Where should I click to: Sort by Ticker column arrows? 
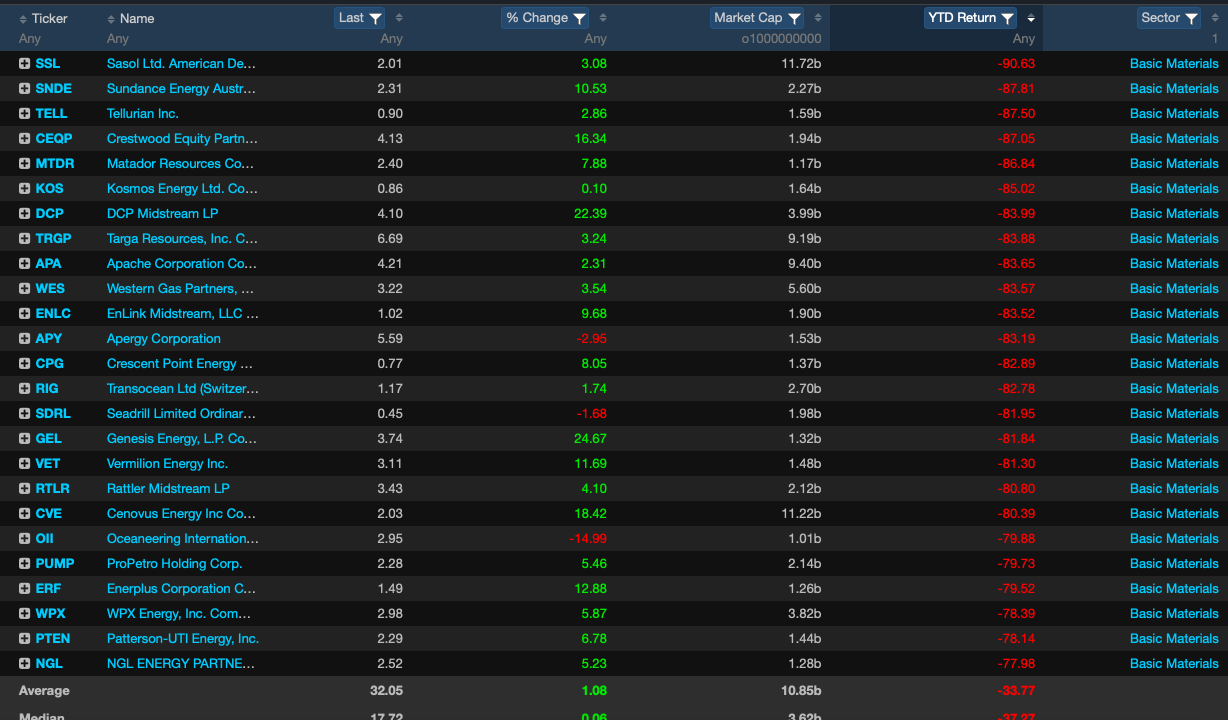[x=24, y=19]
